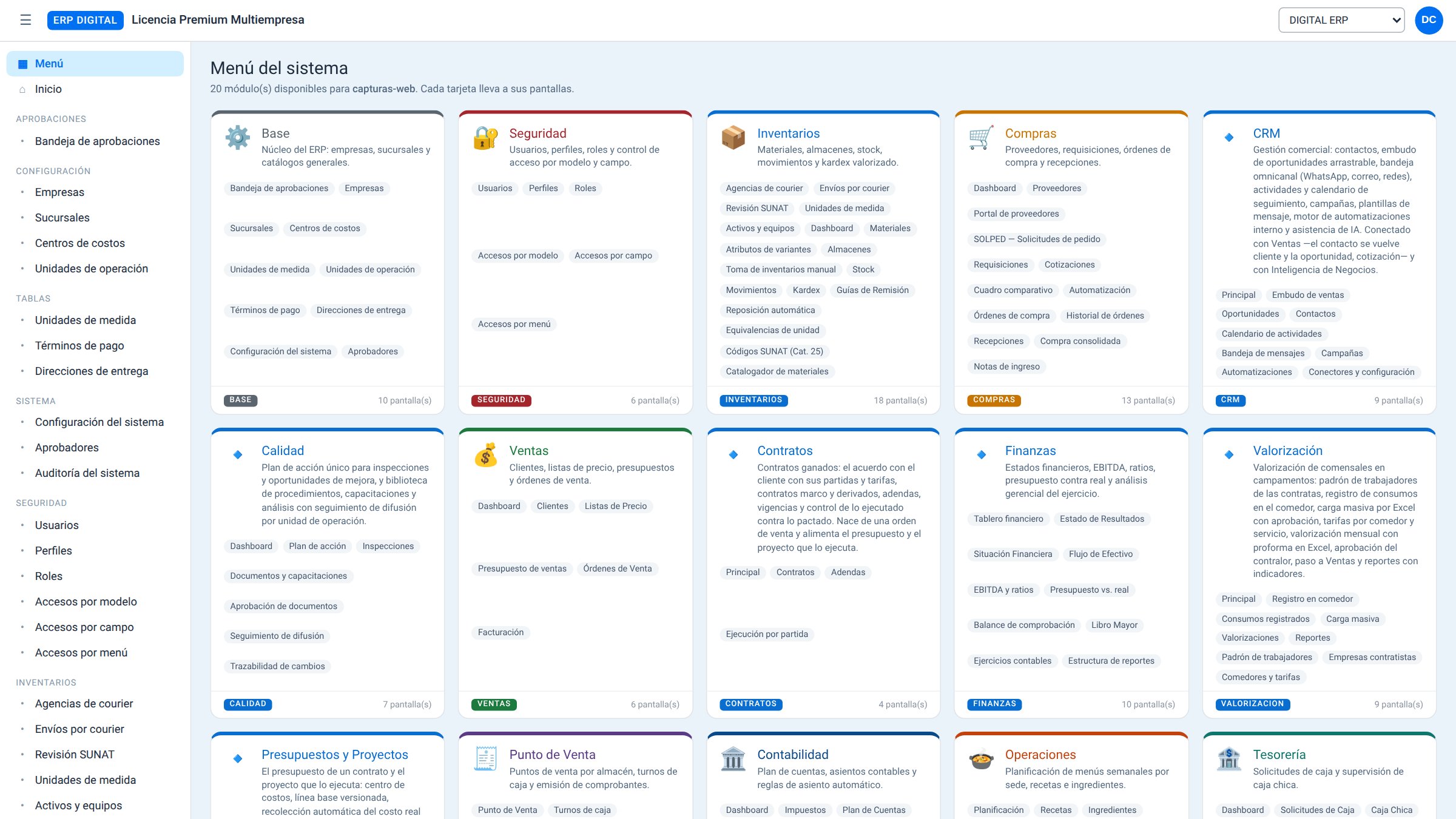Open Cuadro comparativo chip in Compras
The image size is (1456, 819).
1013,290
